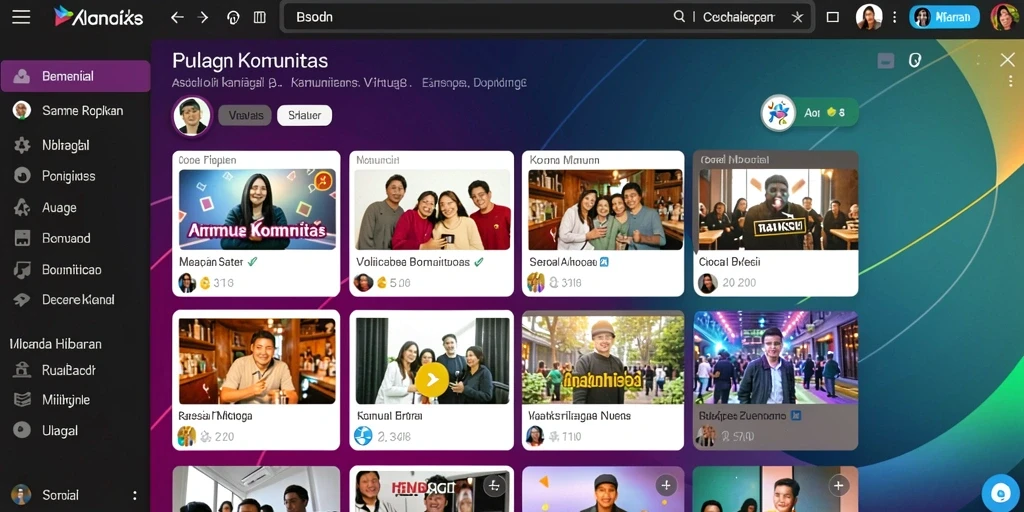The height and width of the screenshot is (512, 1024).
Task: Click the community avatar under Pulagn Komunitas
Action: pos(192,116)
